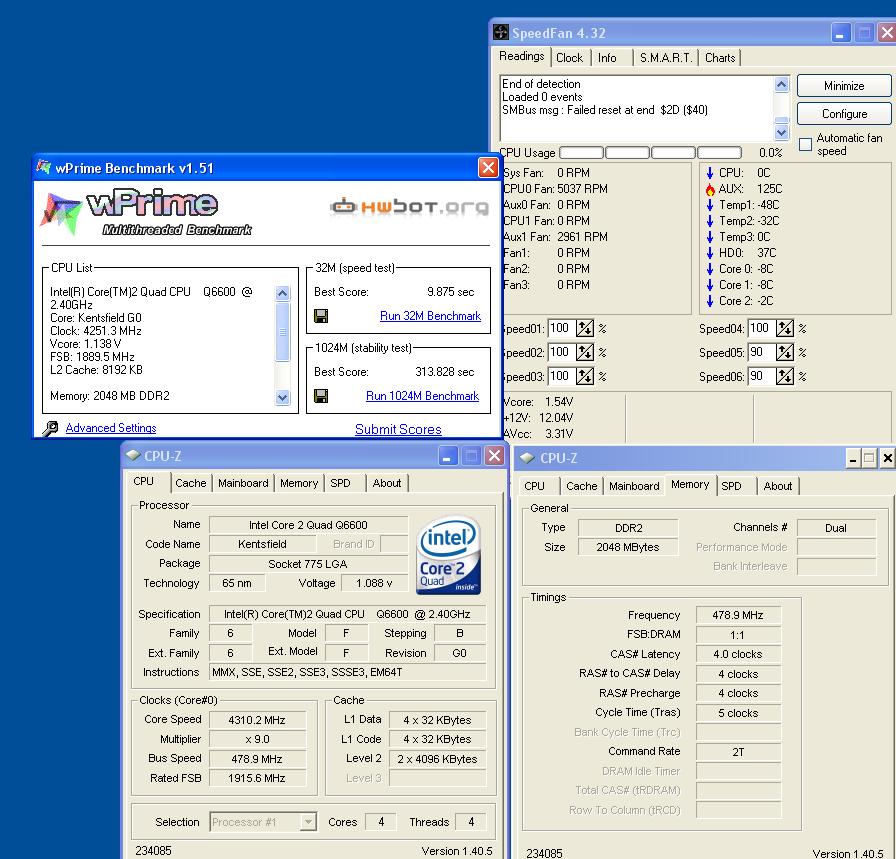Adjust the Speed02 spinner arrows

coord(585,352)
